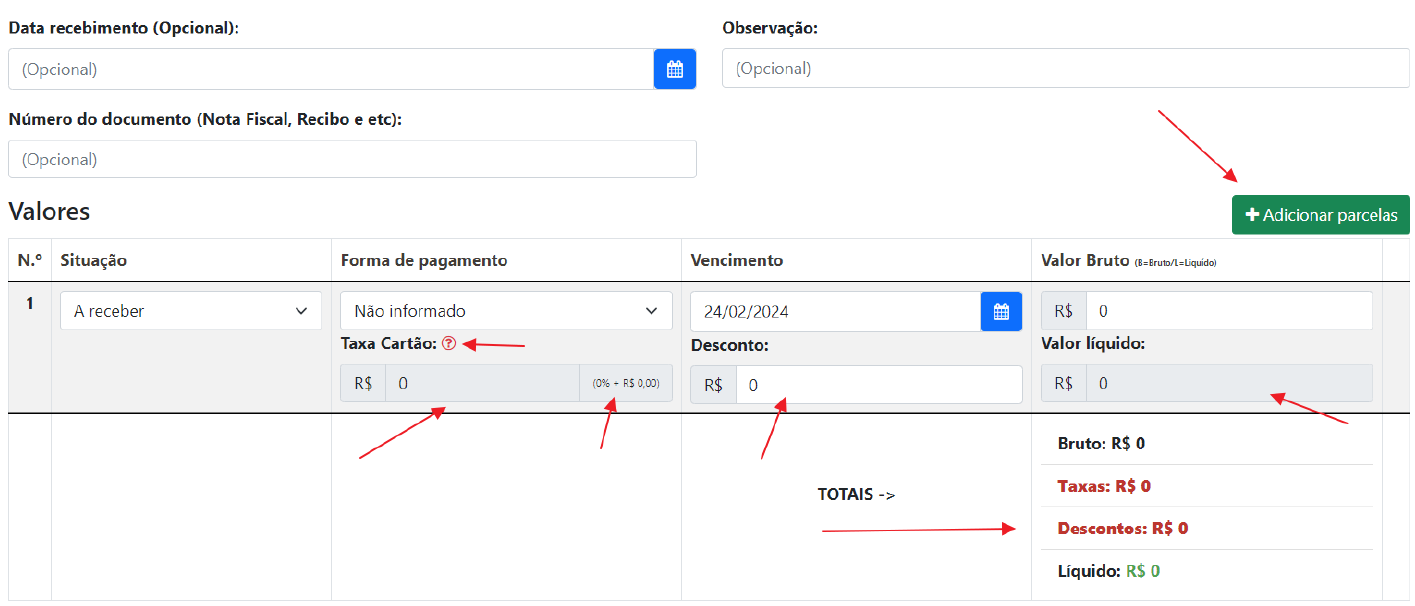The height and width of the screenshot is (606, 1415).
Task: Click the Valor Bruto column header
Action: 1084,260
